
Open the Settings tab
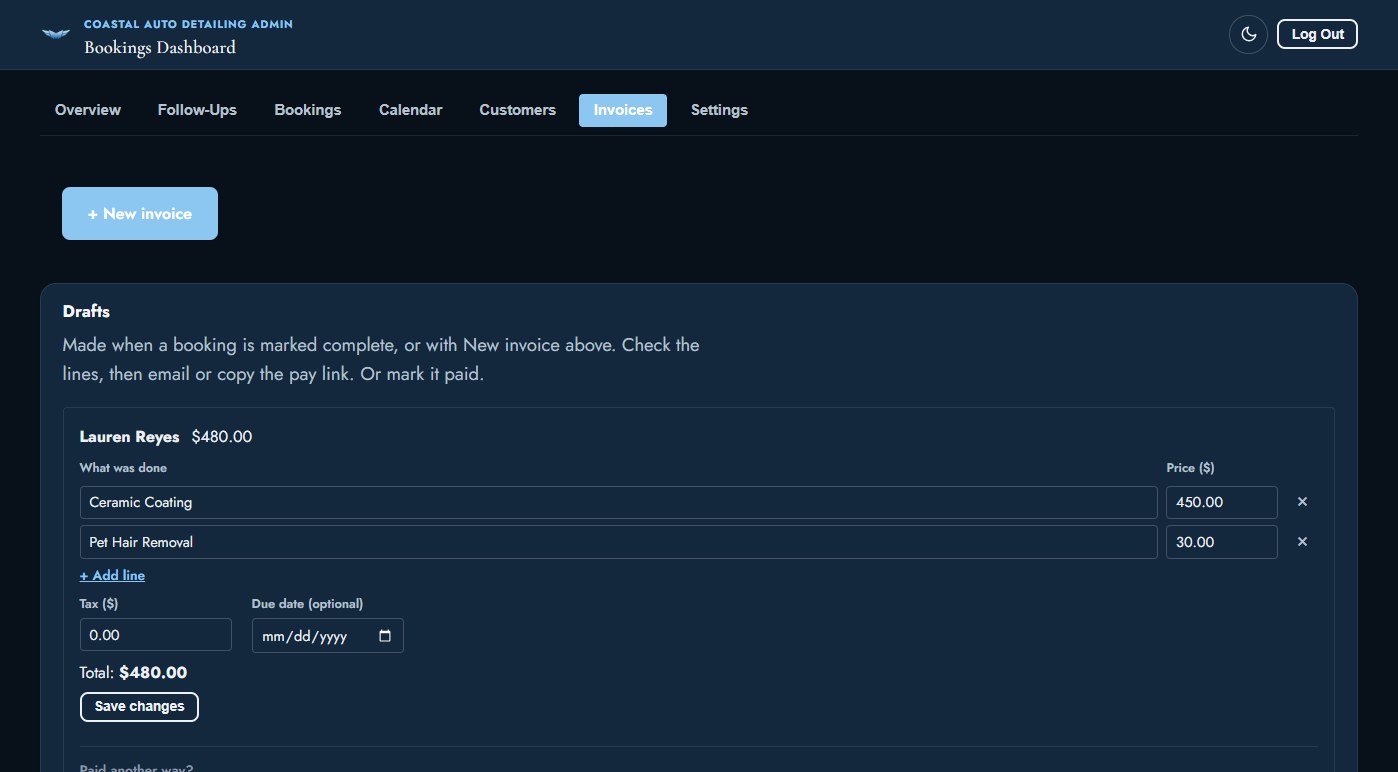click(x=719, y=110)
